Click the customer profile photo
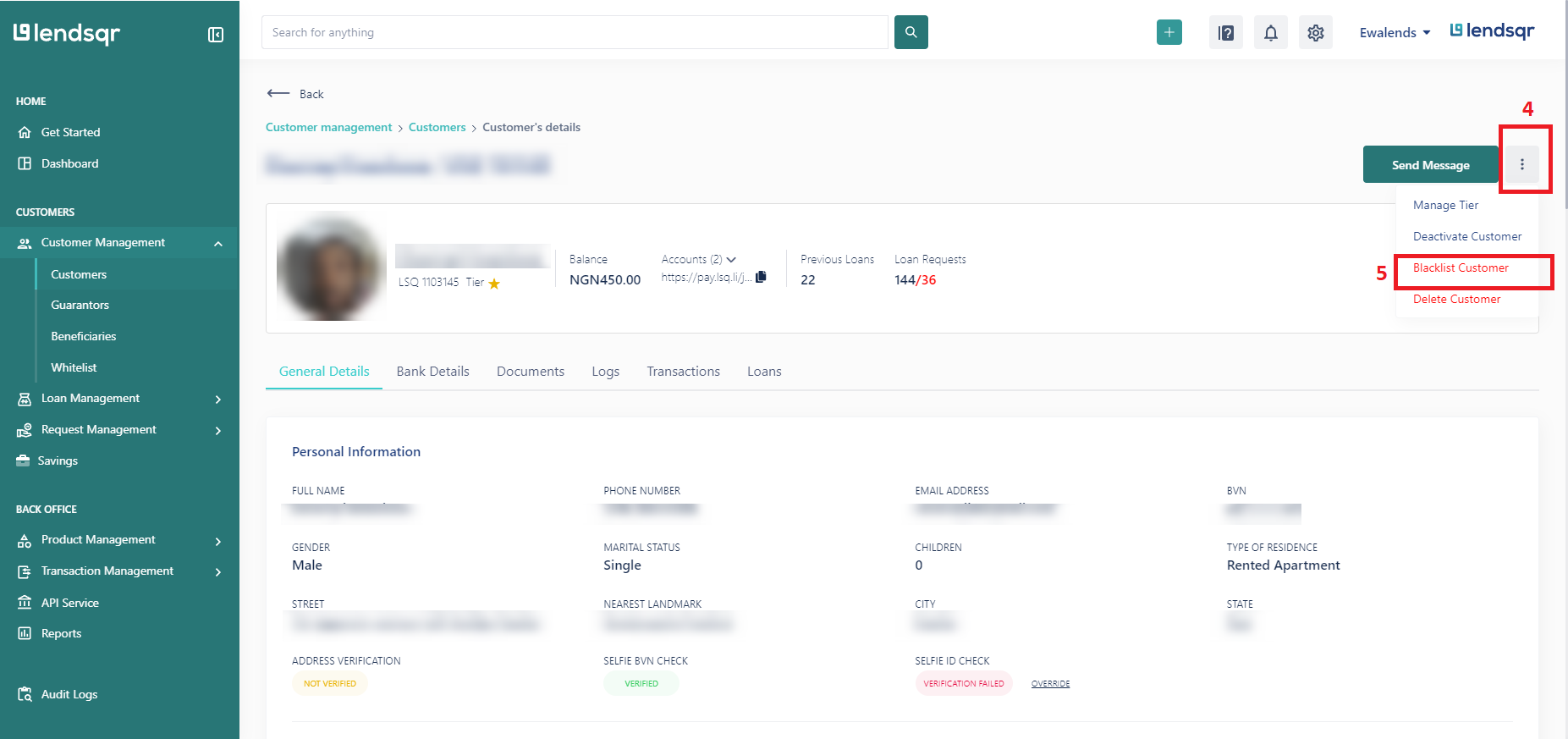Viewport: 1568px width, 739px height. [331, 266]
